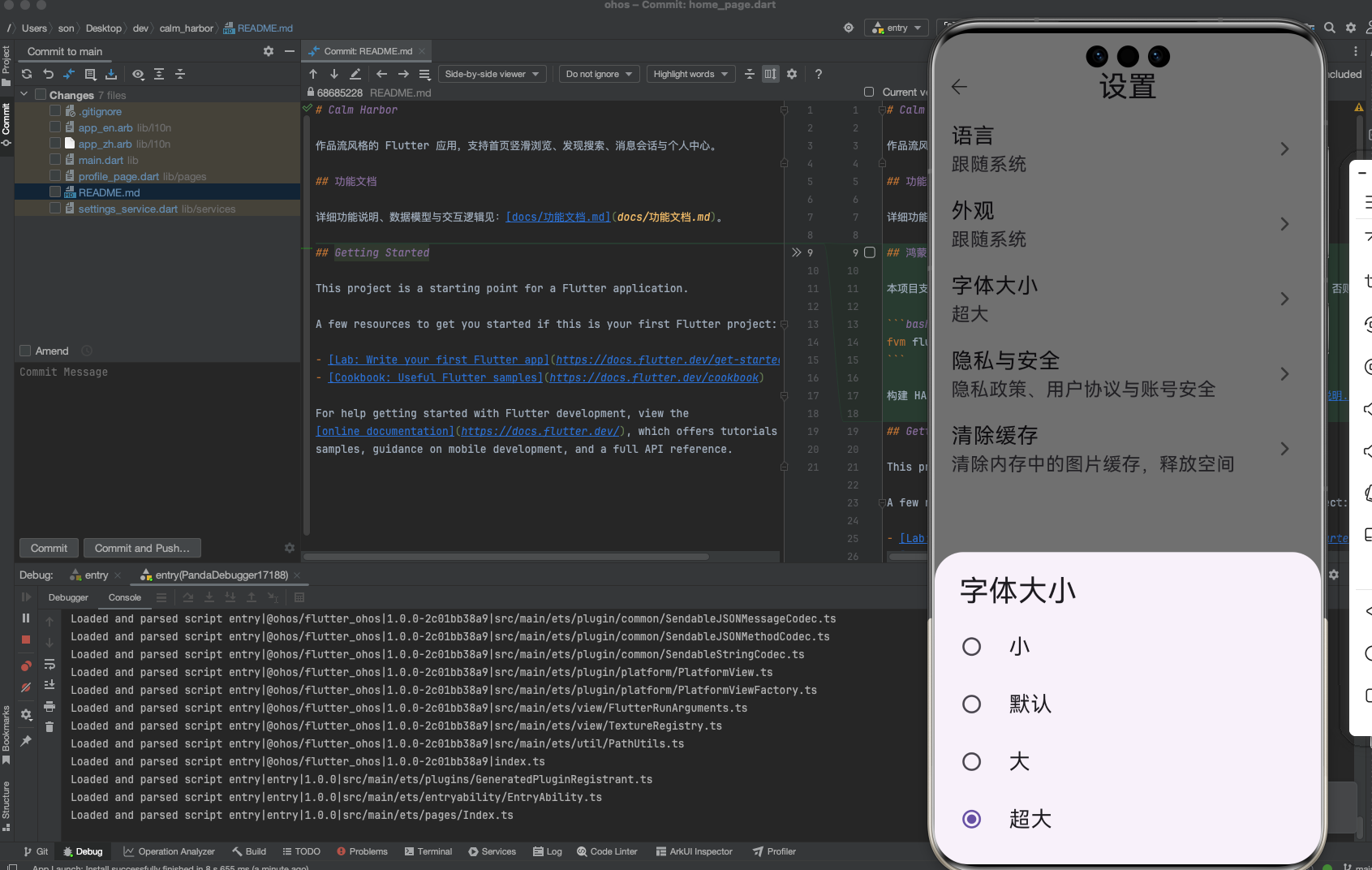This screenshot has width=1372, height=870.
Task: Refresh the commit changes list
Action: click(27, 74)
